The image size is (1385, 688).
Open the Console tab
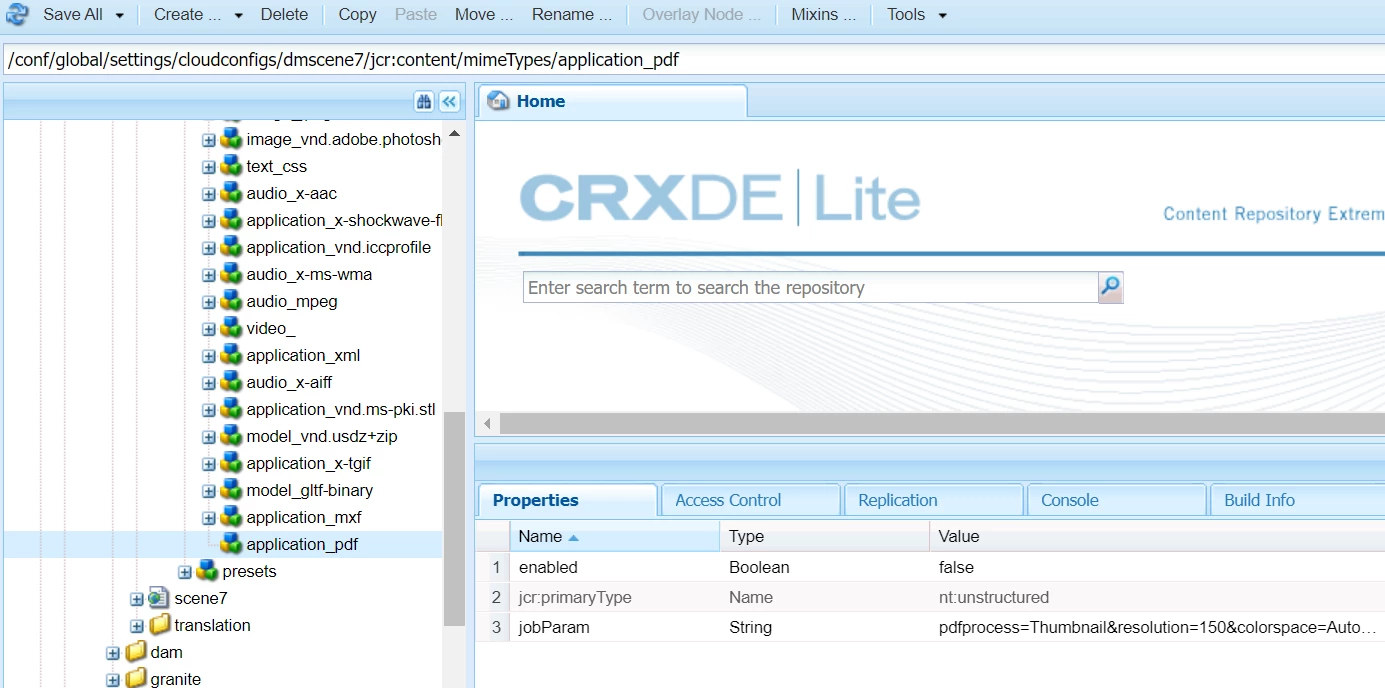(x=1116, y=500)
